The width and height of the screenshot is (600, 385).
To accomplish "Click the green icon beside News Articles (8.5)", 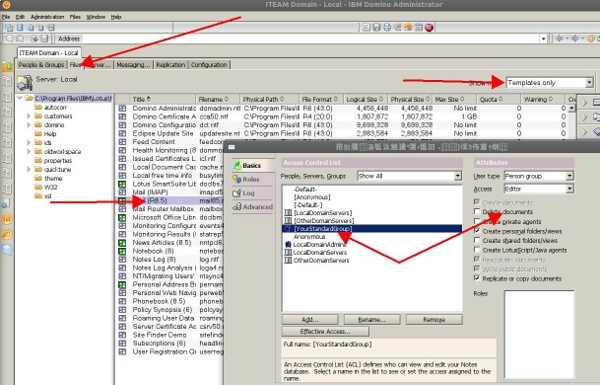I will [x=122, y=243].
